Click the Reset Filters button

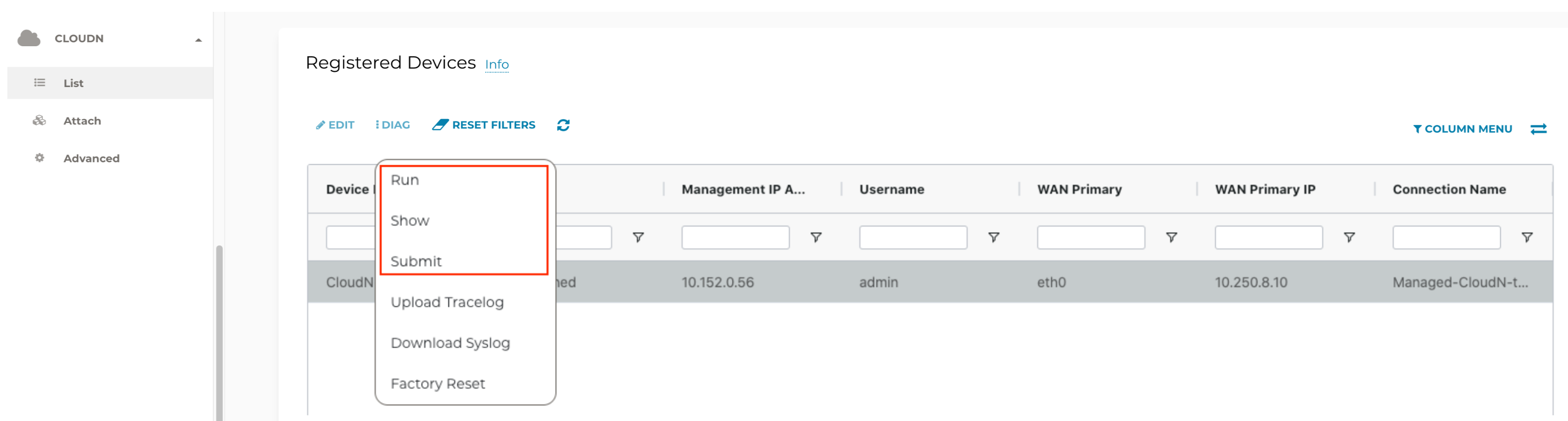point(484,125)
